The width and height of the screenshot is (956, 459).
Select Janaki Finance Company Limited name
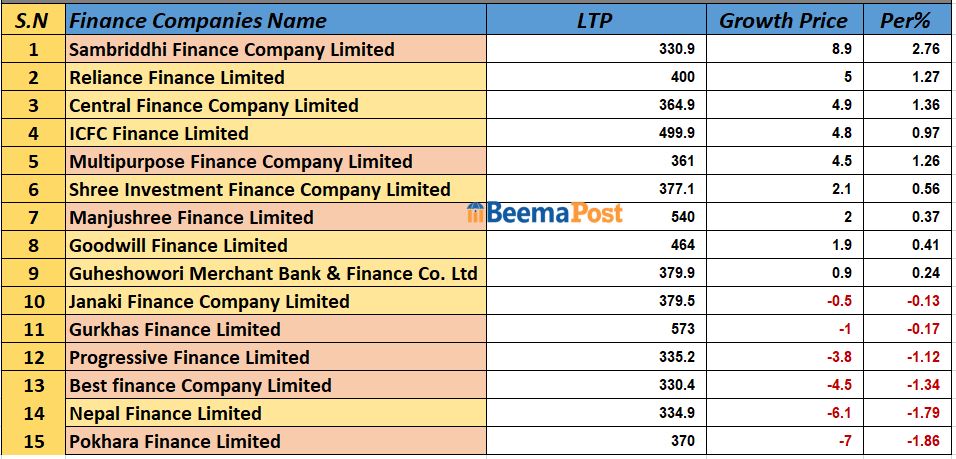[209, 301]
